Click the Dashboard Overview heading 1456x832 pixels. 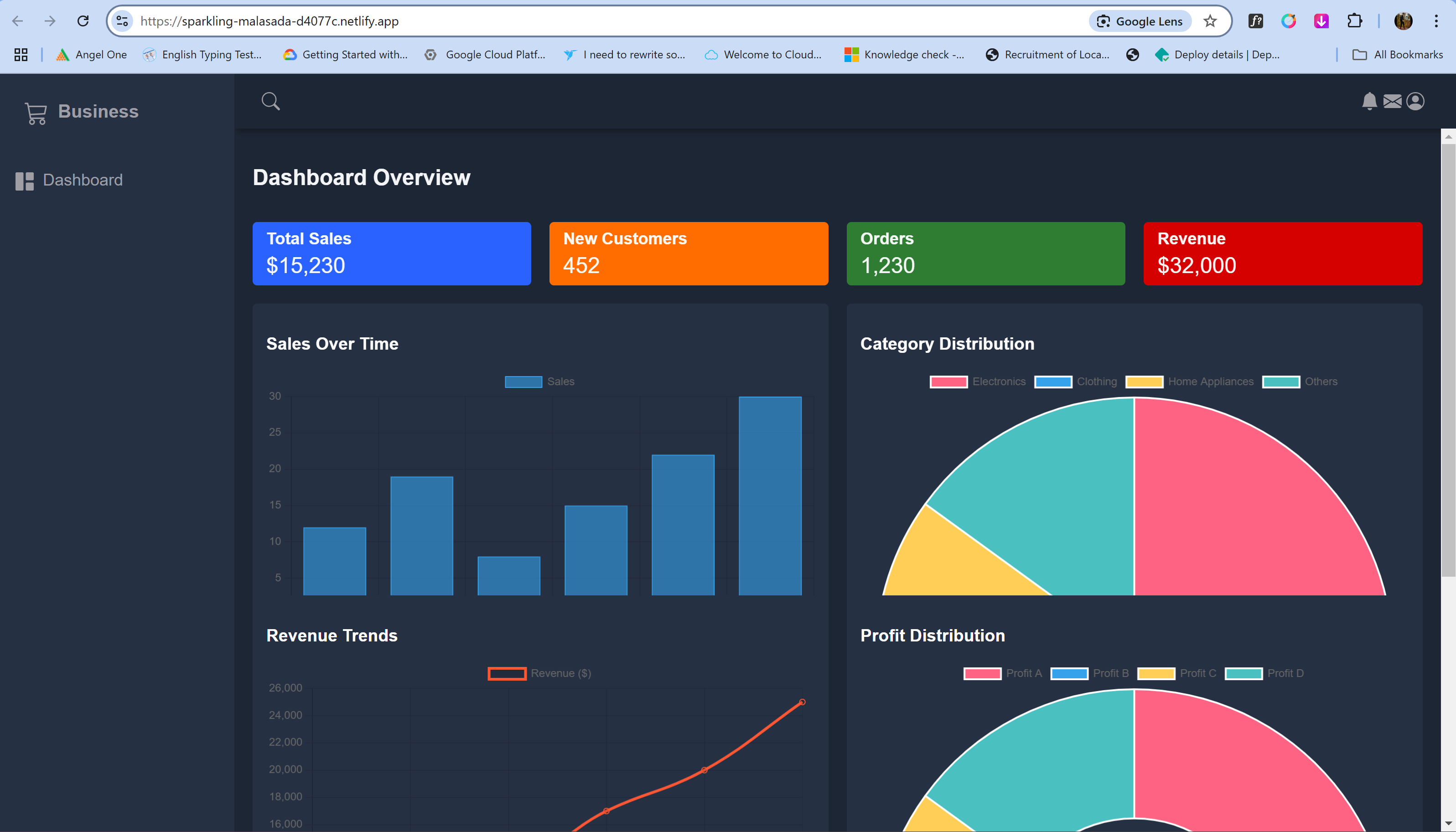(x=362, y=177)
